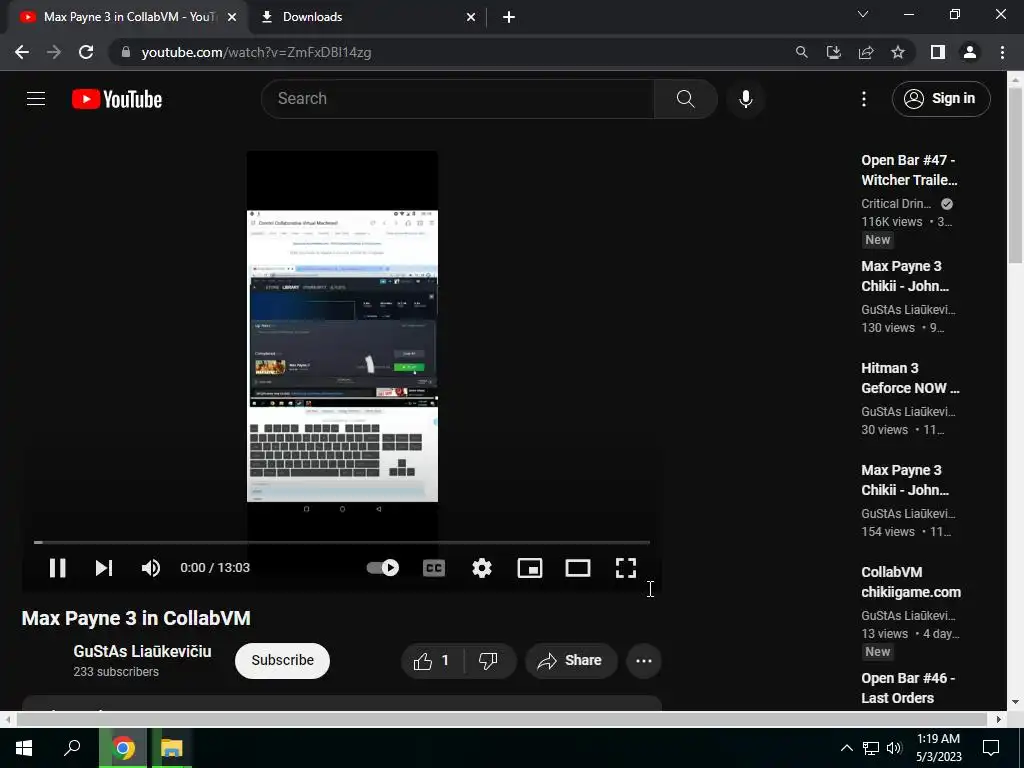The image size is (1024, 768).
Task: Click the search magnifier button
Action: [686, 99]
